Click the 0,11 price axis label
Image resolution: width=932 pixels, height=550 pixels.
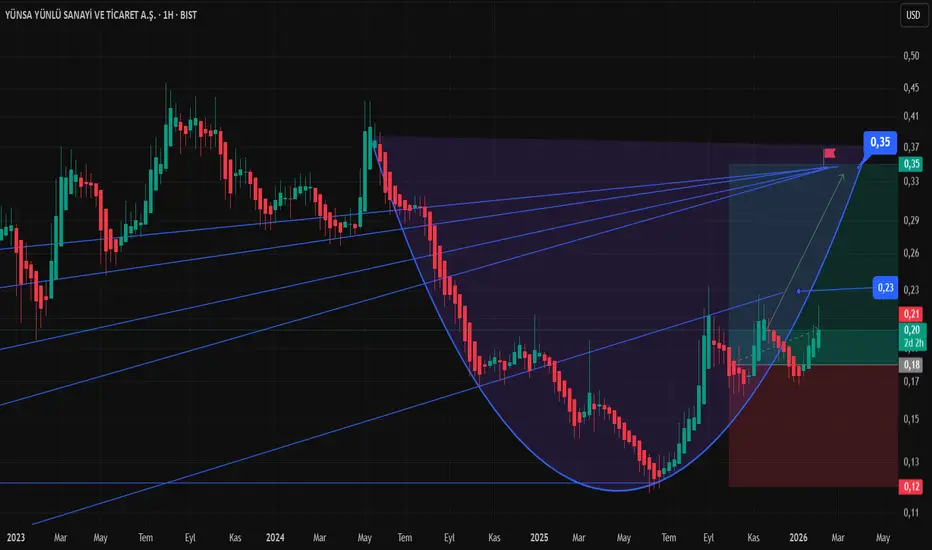(x=911, y=513)
